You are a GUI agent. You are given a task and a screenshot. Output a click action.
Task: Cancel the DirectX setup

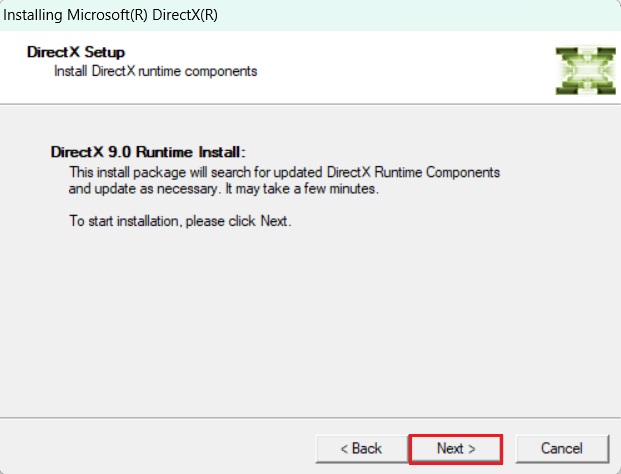tap(562, 449)
